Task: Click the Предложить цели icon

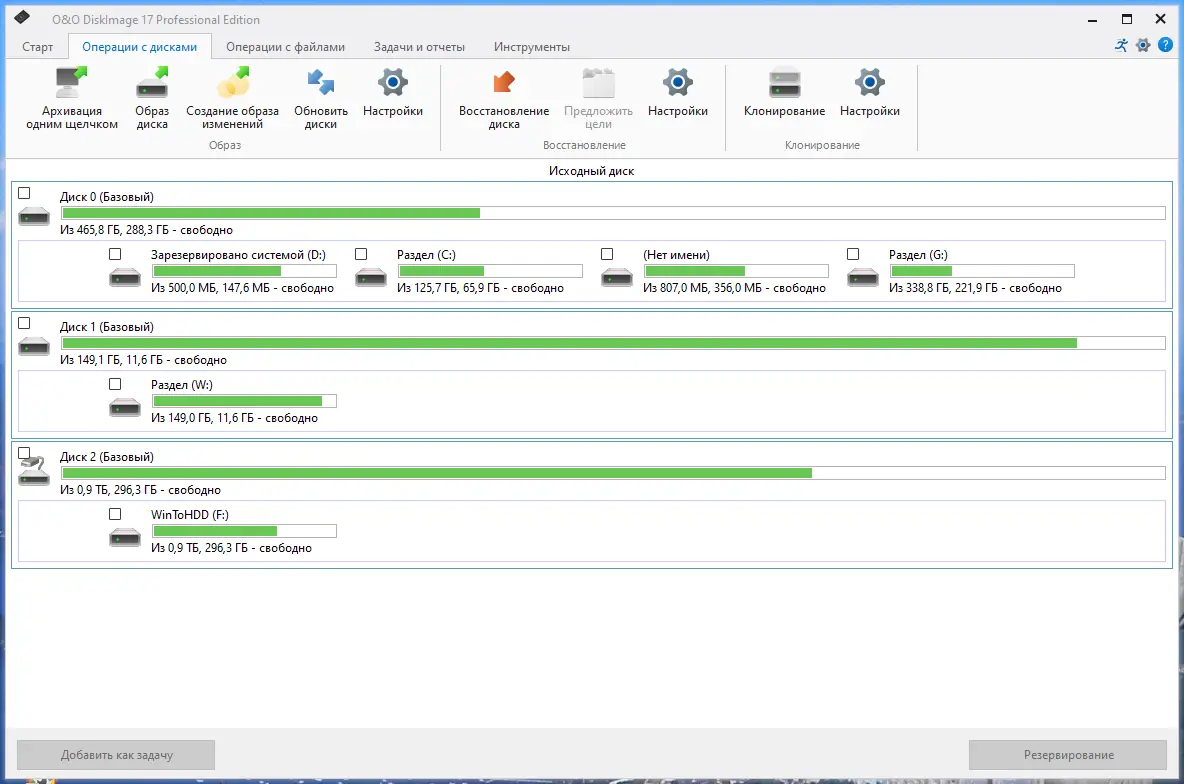Action: coord(598,82)
